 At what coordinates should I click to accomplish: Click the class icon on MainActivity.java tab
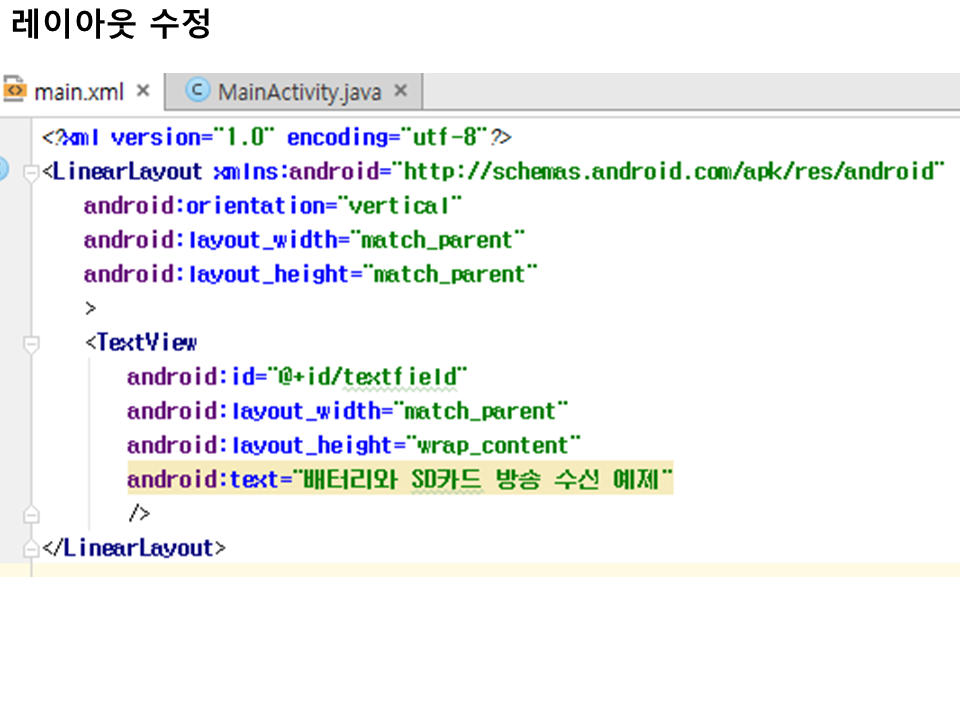[198, 91]
